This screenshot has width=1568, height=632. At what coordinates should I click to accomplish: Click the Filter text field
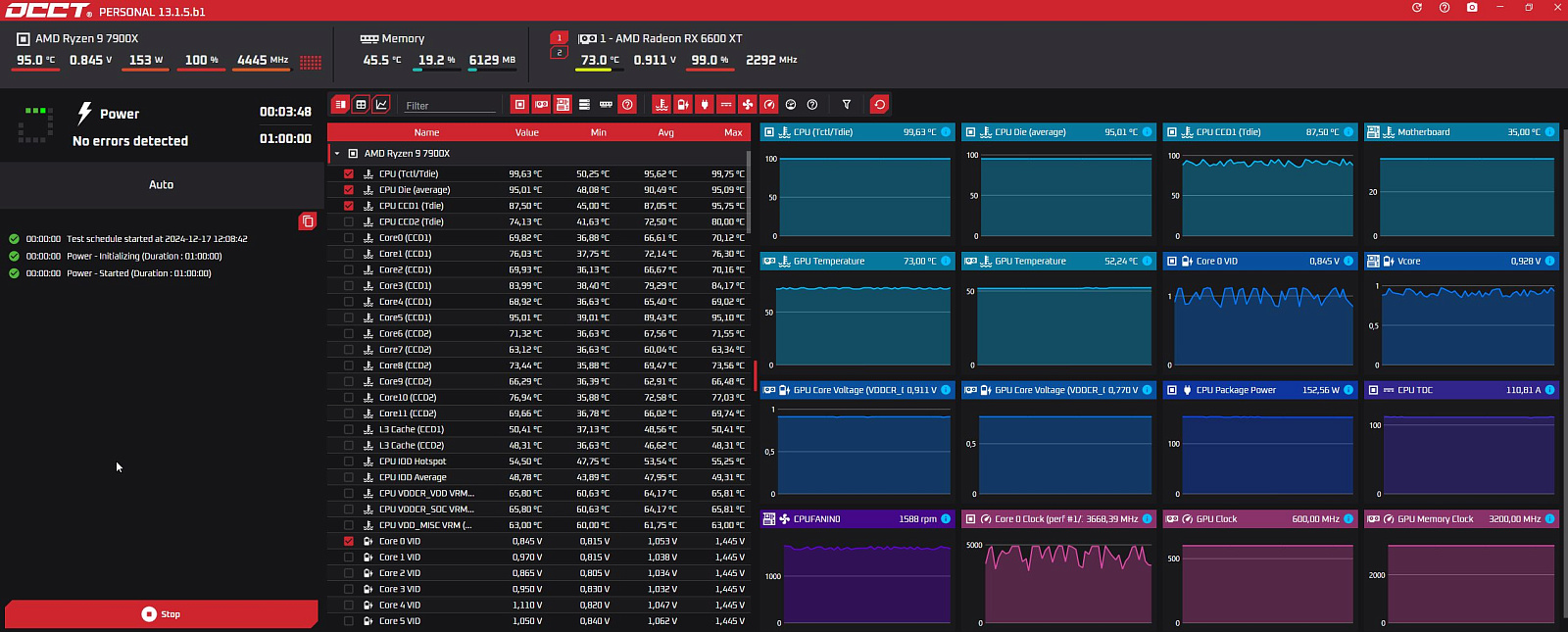click(x=451, y=105)
